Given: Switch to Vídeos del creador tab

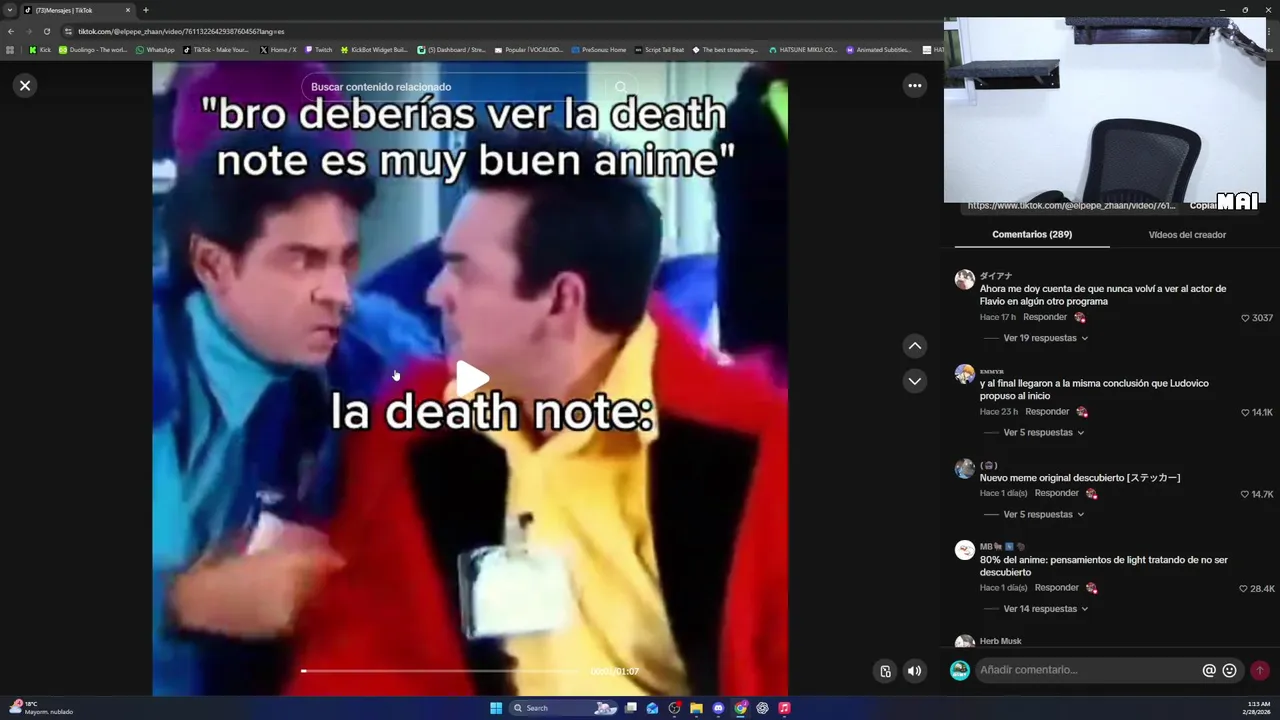Looking at the screenshot, I should pos(1187,235).
